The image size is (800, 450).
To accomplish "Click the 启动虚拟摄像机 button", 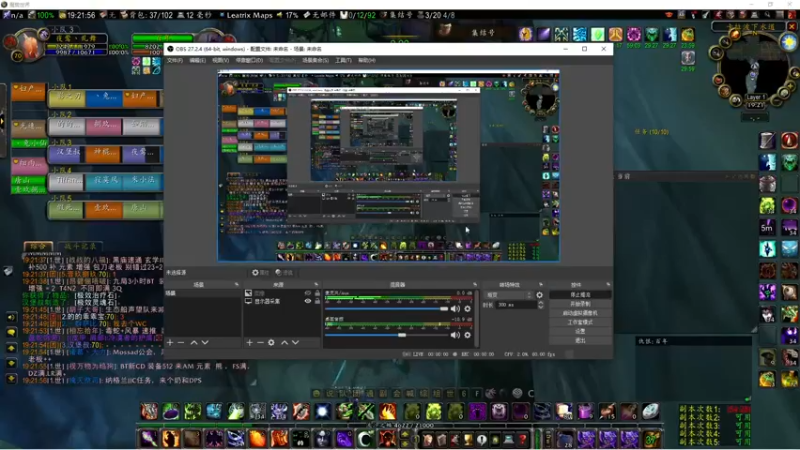I will coord(580,313).
